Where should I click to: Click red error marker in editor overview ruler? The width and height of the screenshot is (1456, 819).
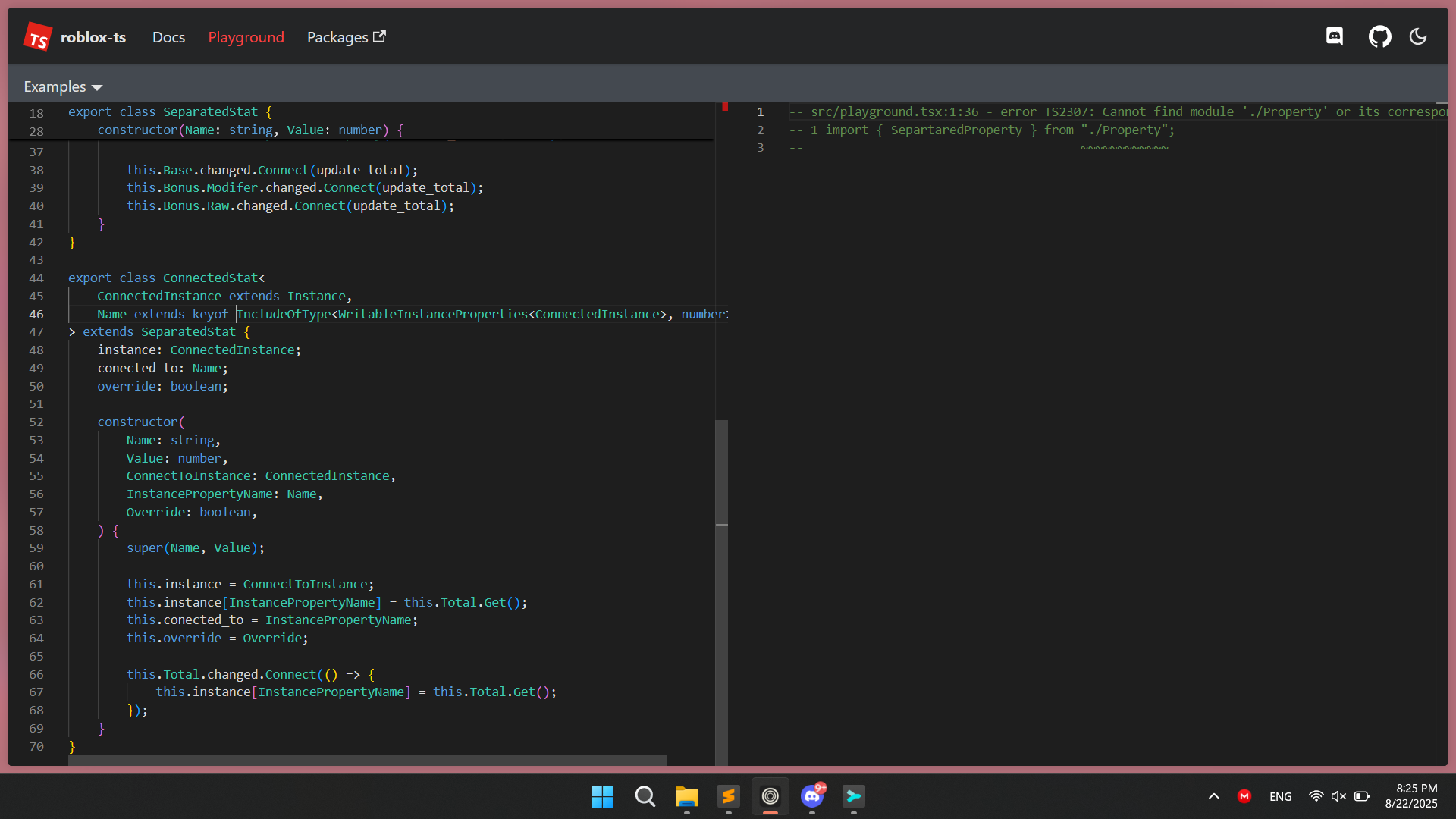coord(725,108)
